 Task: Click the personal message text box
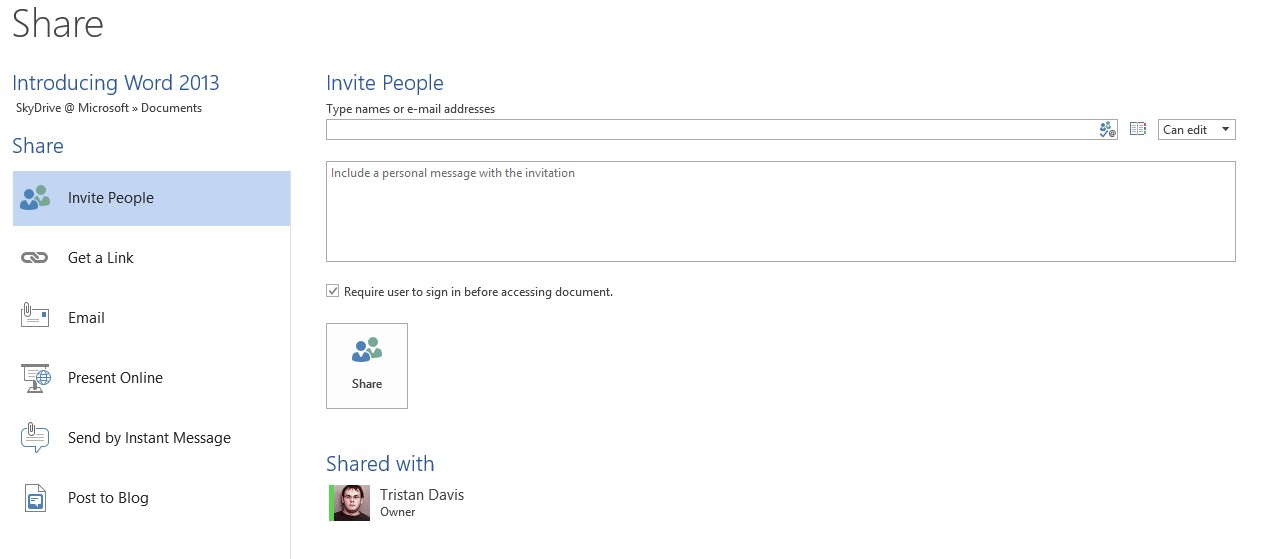pos(781,212)
